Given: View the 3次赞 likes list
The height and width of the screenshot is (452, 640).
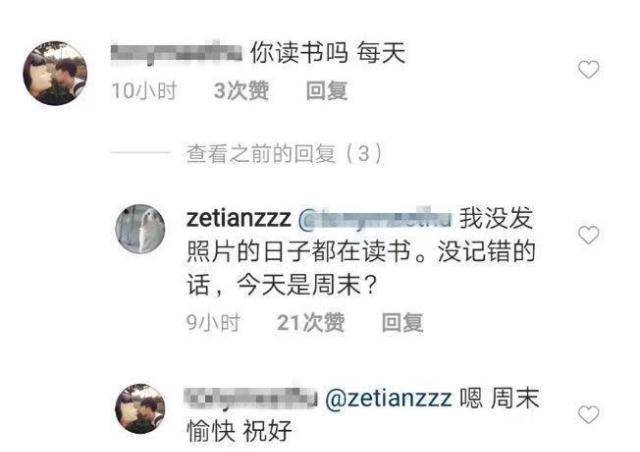Looking at the screenshot, I should 241,91.
